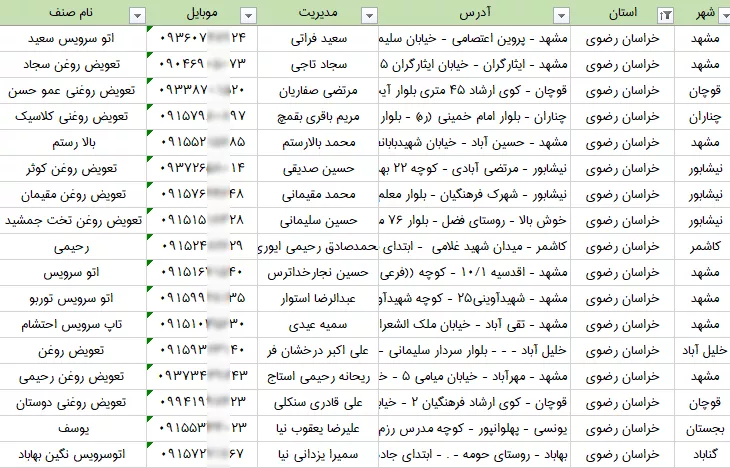Select manager cell حسین صدیقی
Viewport: 730px width, 468px height.
(318, 169)
